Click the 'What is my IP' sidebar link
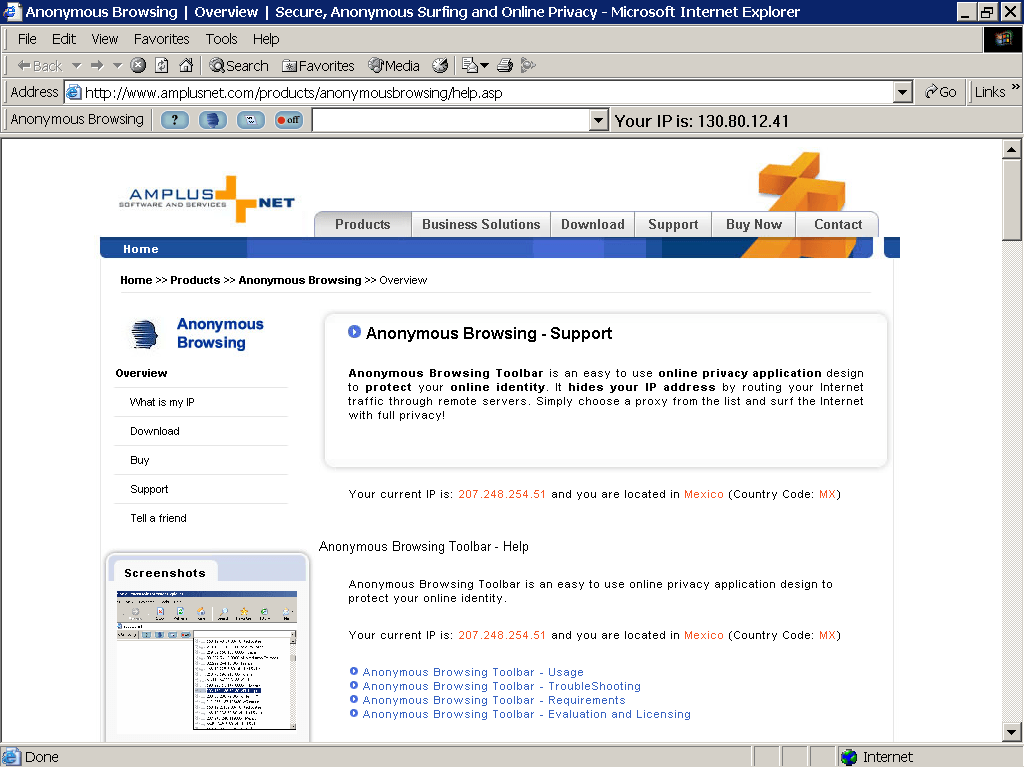 coord(162,402)
